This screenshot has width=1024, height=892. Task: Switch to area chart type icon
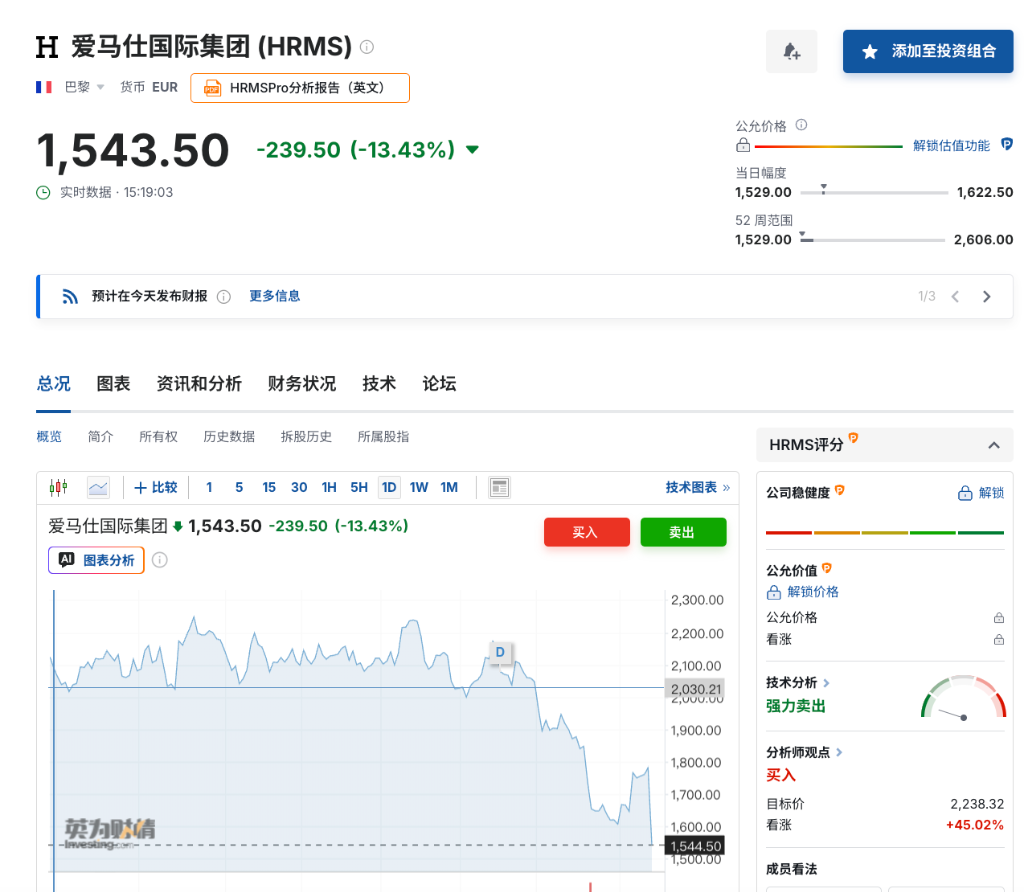(x=98, y=488)
